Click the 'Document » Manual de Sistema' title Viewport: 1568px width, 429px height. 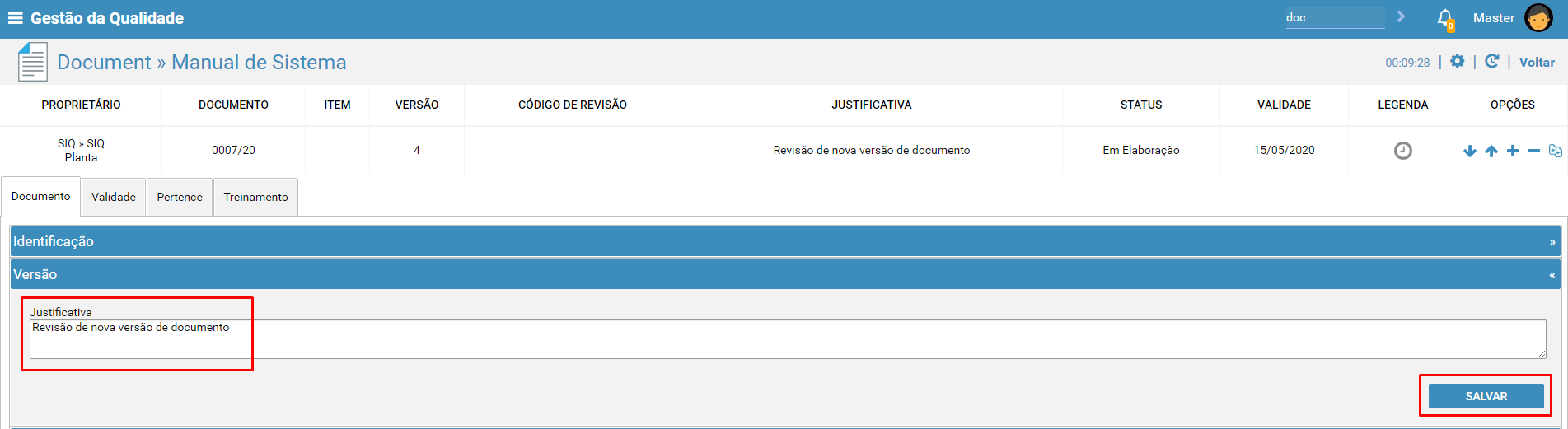point(202,63)
